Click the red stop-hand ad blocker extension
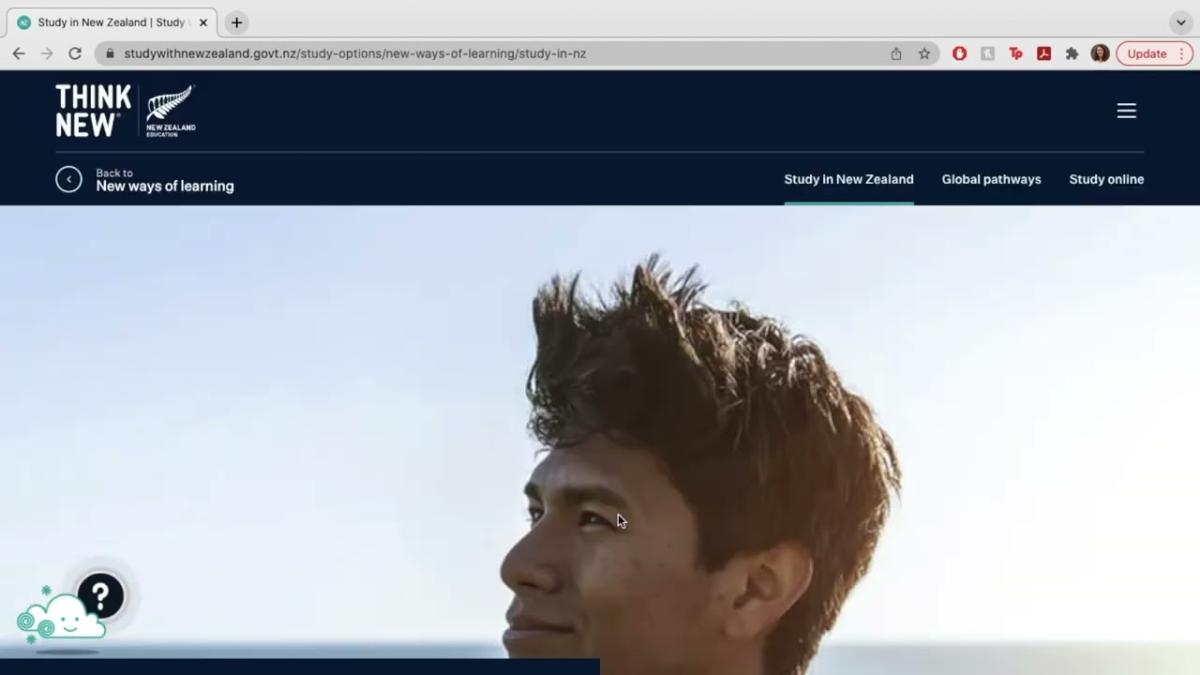 (960, 54)
